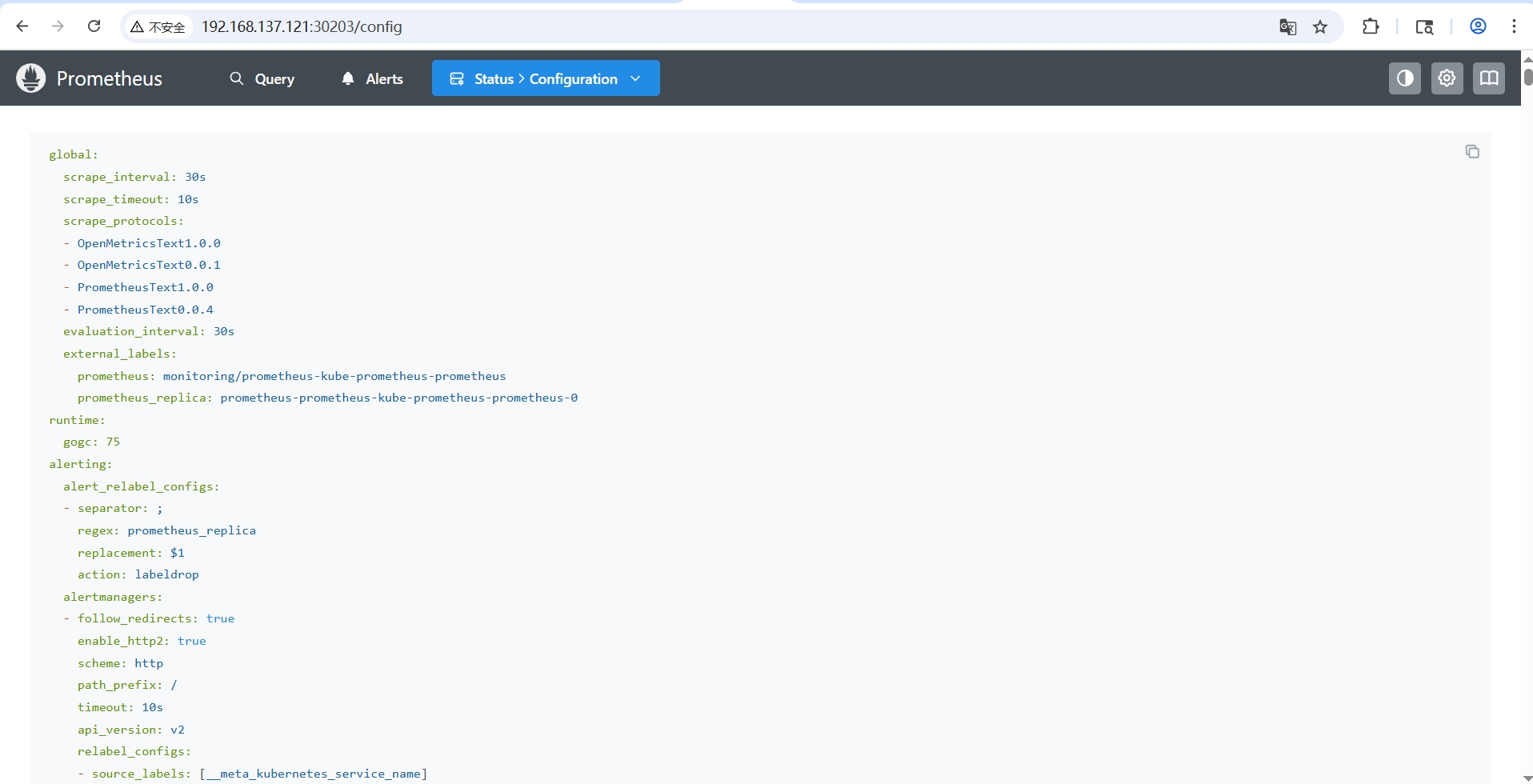The width and height of the screenshot is (1533, 784).
Task: Open Chrome three-dot menu
Action: 1514,26
